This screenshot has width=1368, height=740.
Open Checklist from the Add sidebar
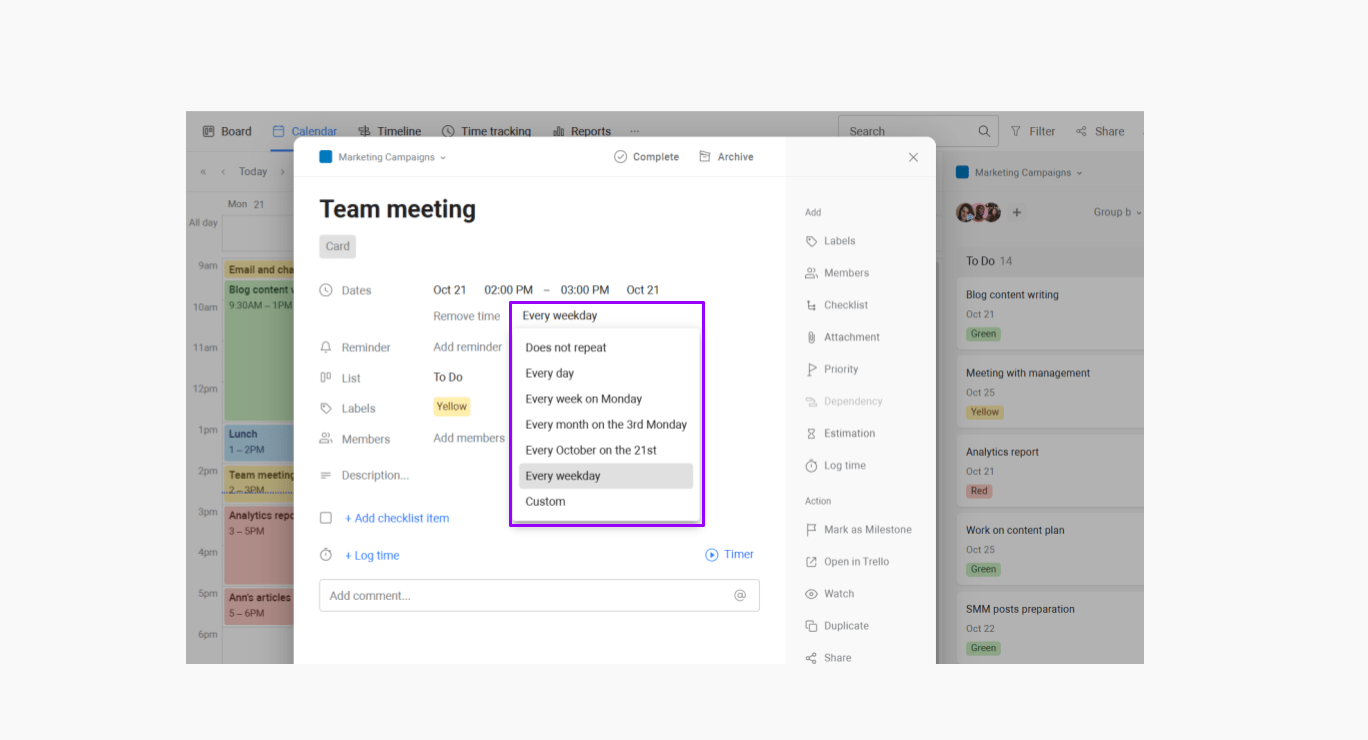(845, 305)
